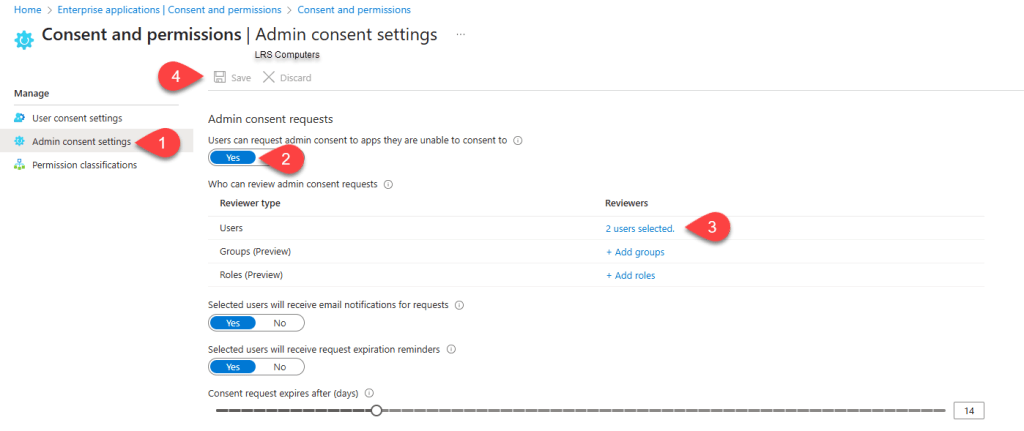The width and height of the screenshot is (1024, 431).
Task: Click the User consent settings icon
Action: (19, 118)
